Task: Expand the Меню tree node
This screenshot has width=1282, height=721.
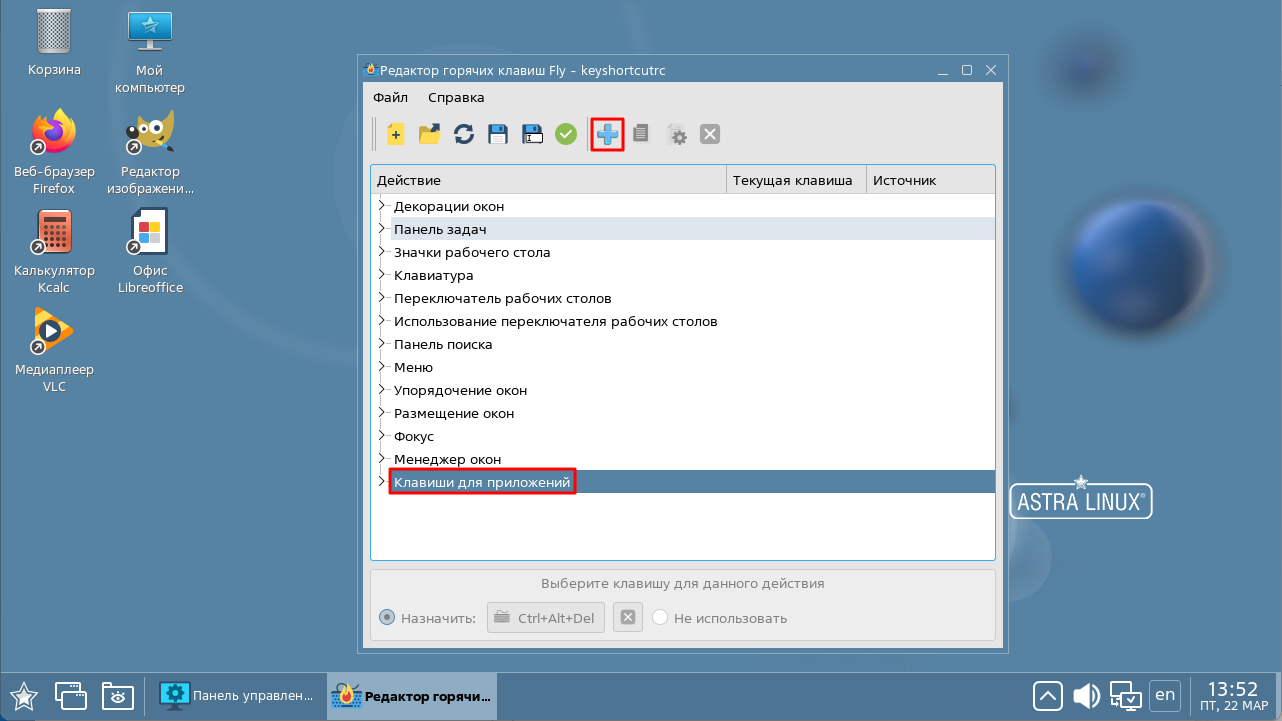Action: (x=381, y=367)
